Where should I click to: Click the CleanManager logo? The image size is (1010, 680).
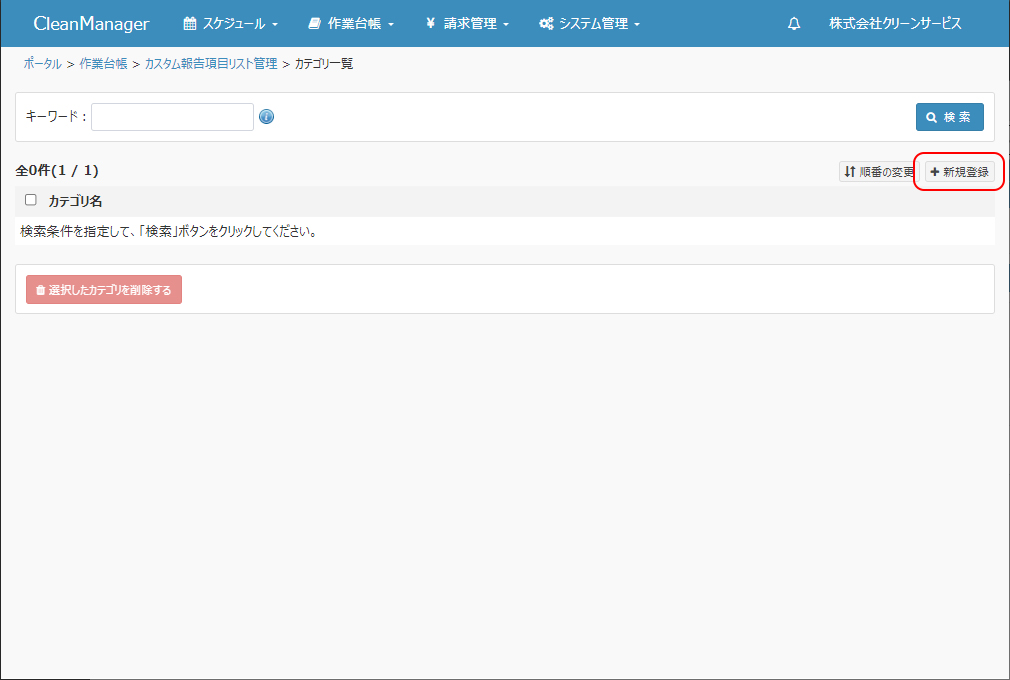pos(91,24)
